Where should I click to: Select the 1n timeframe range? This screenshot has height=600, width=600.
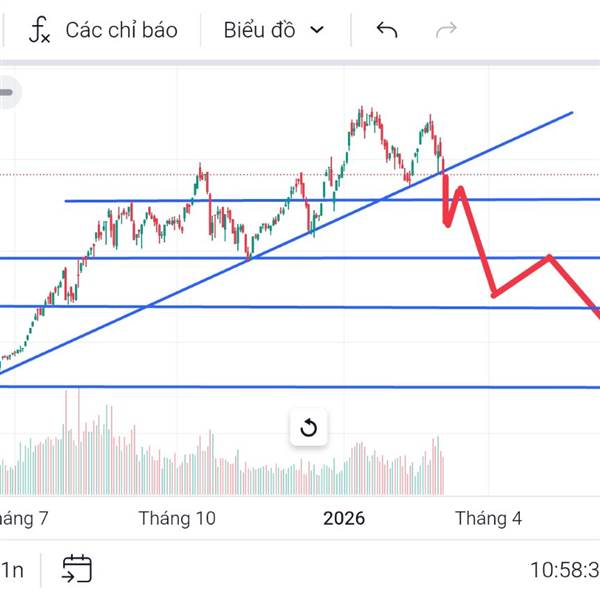(12, 570)
